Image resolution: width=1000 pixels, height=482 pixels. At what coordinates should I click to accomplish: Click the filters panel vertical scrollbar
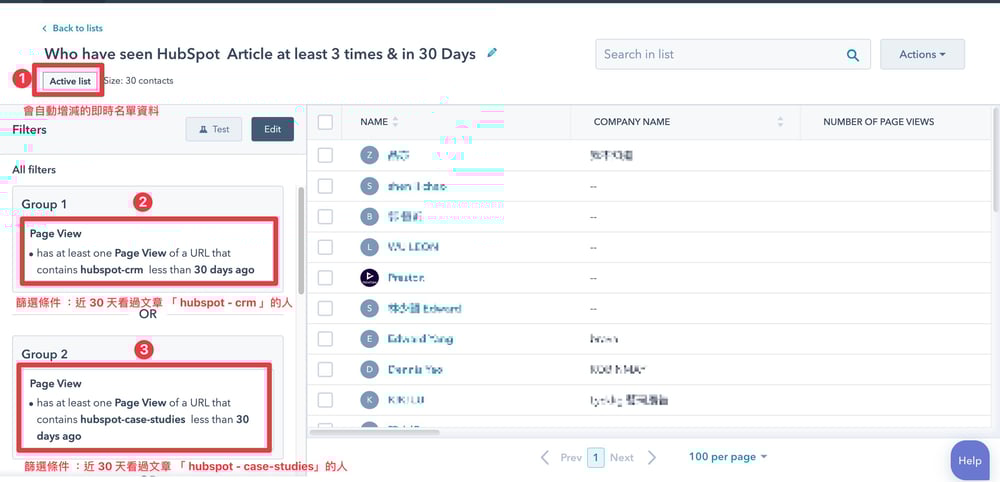pos(301,240)
